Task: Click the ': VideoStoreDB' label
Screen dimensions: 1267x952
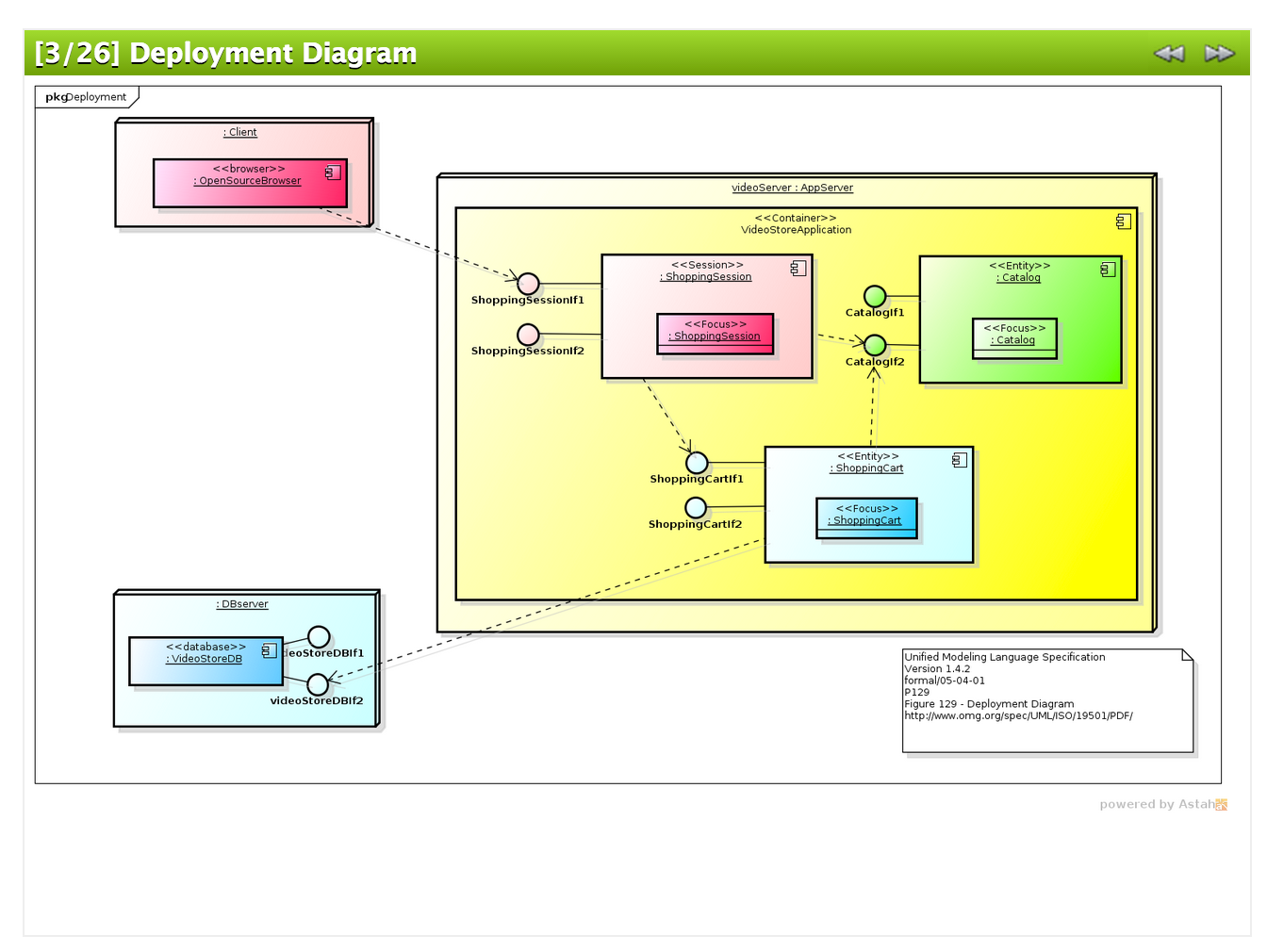Action: point(205,659)
